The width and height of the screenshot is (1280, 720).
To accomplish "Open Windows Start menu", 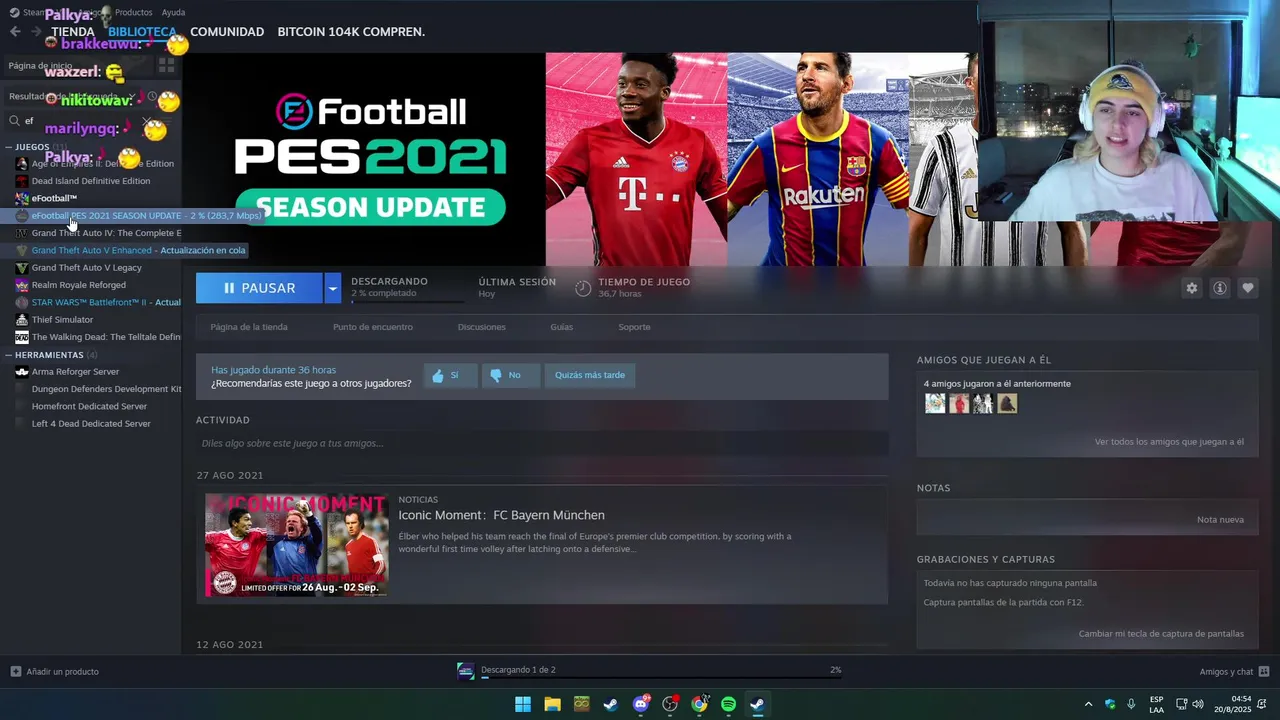I will tap(522, 704).
